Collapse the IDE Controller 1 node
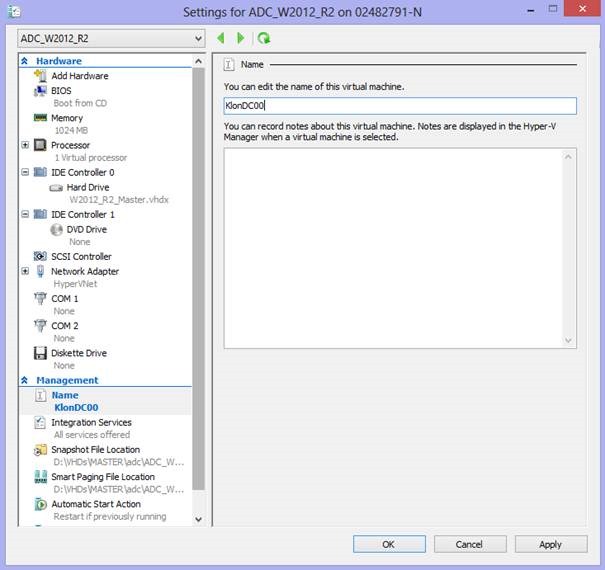The height and width of the screenshot is (570, 605). pos(25,214)
